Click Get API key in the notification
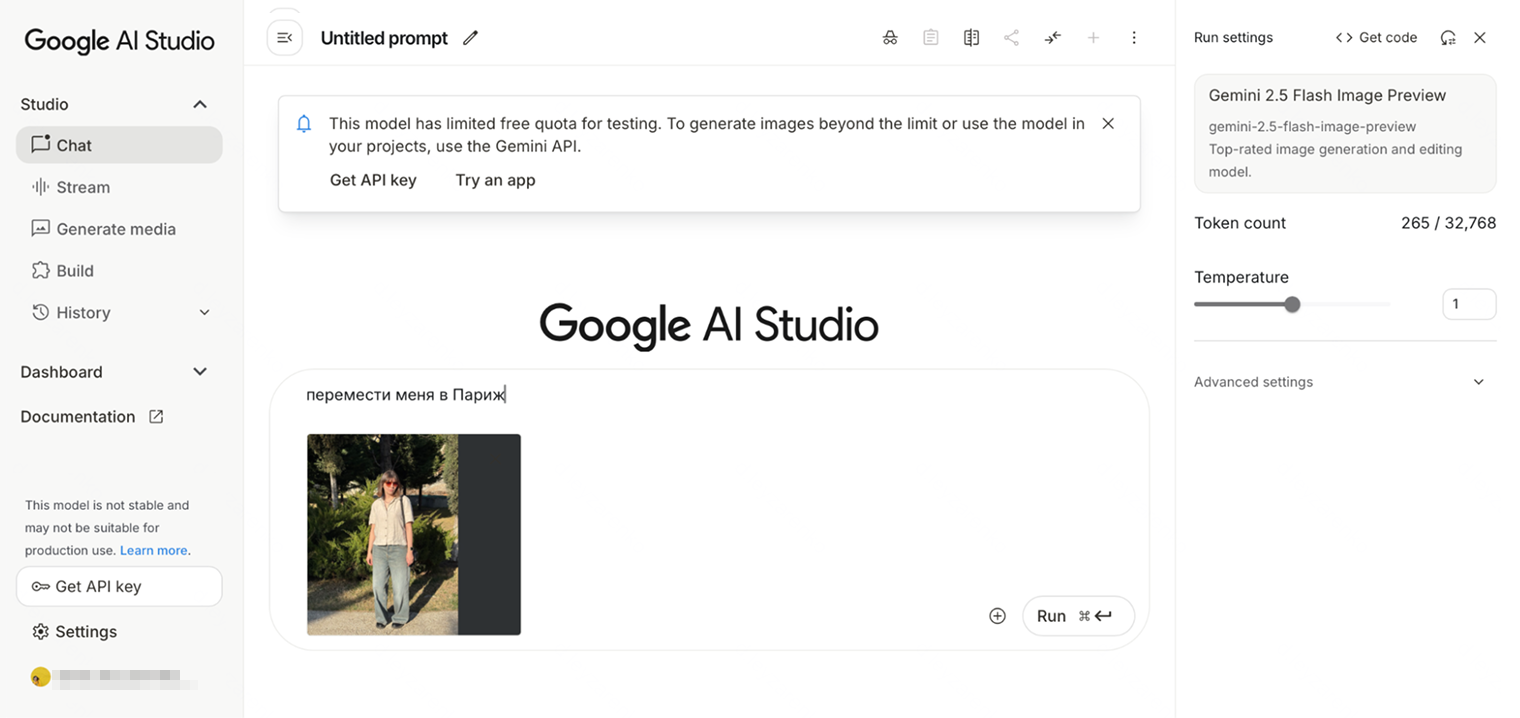Viewport: 1520px width, 718px height. 373,180
